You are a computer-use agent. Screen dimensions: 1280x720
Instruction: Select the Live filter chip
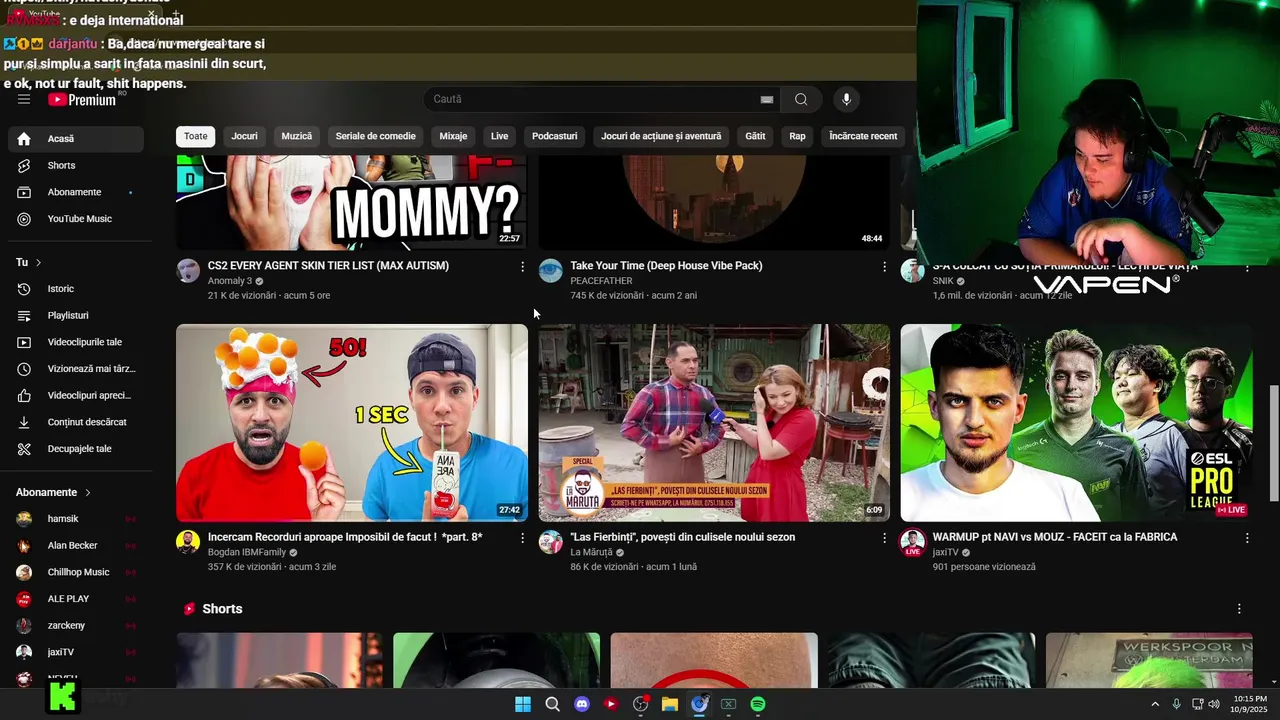tap(499, 136)
